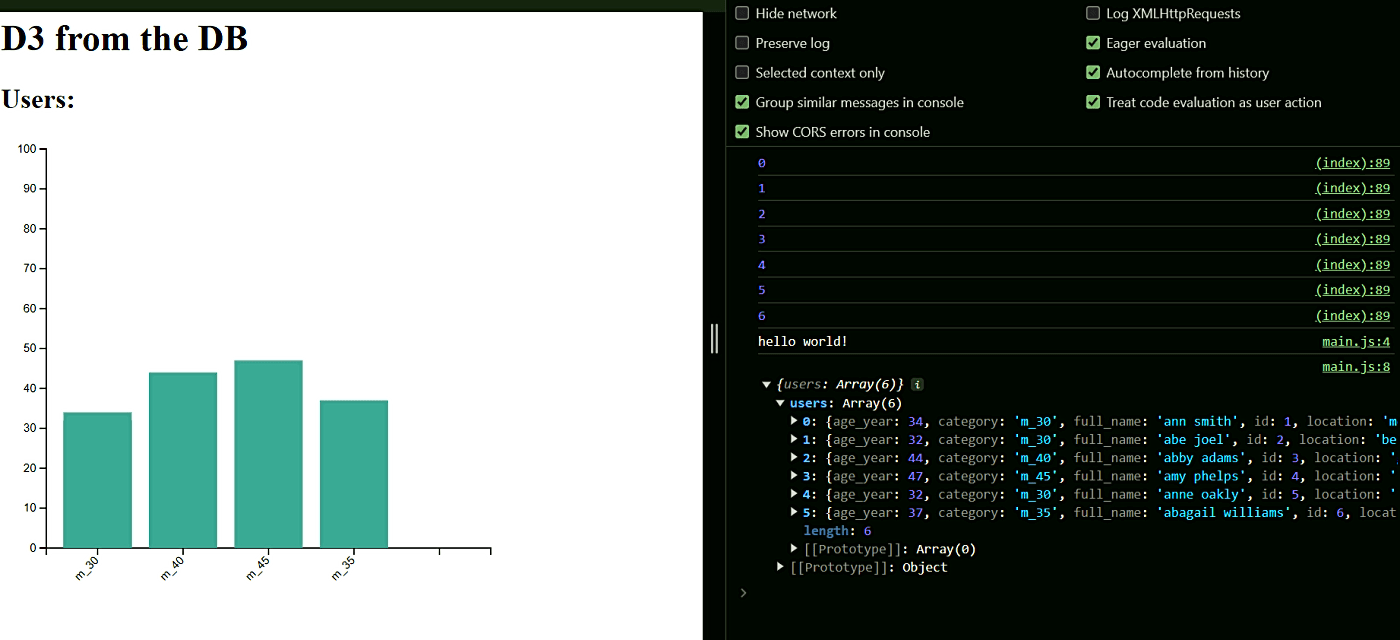Enable Selected context only option
The image size is (1400, 640).
click(x=742, y=72)
